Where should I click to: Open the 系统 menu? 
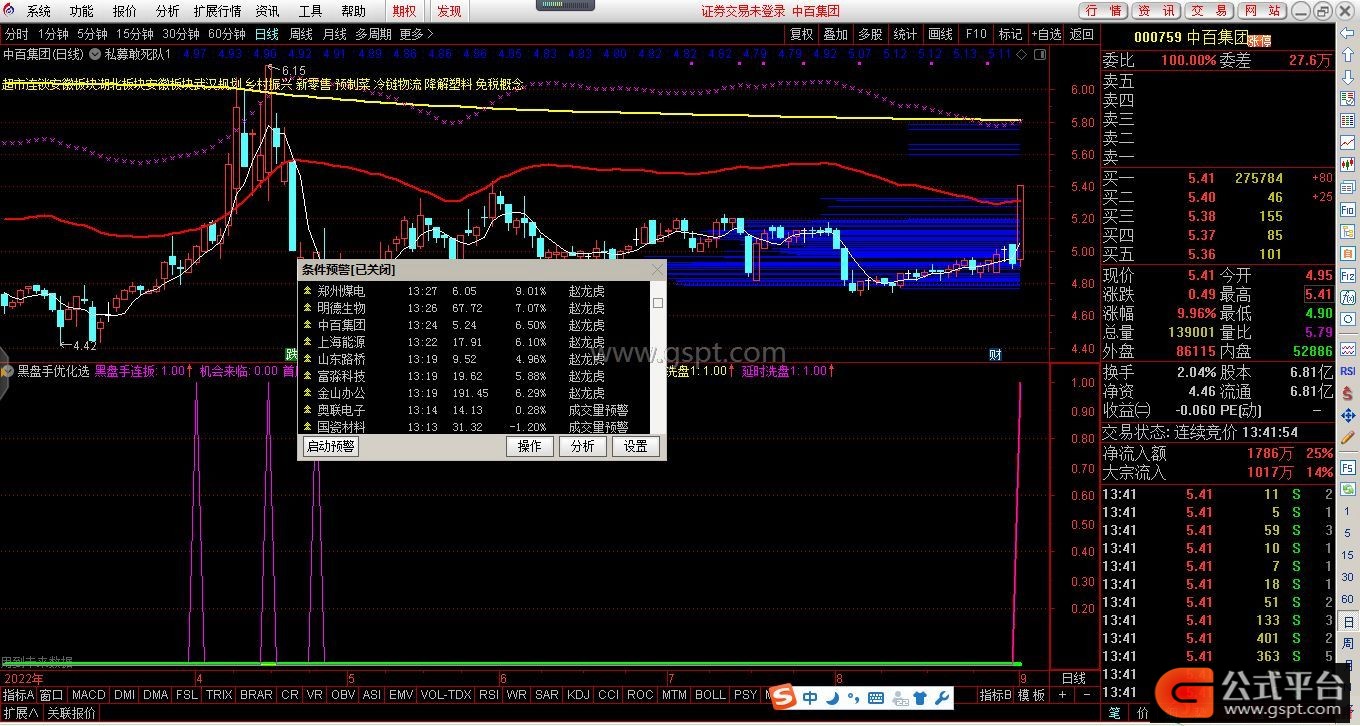(39, 11)
